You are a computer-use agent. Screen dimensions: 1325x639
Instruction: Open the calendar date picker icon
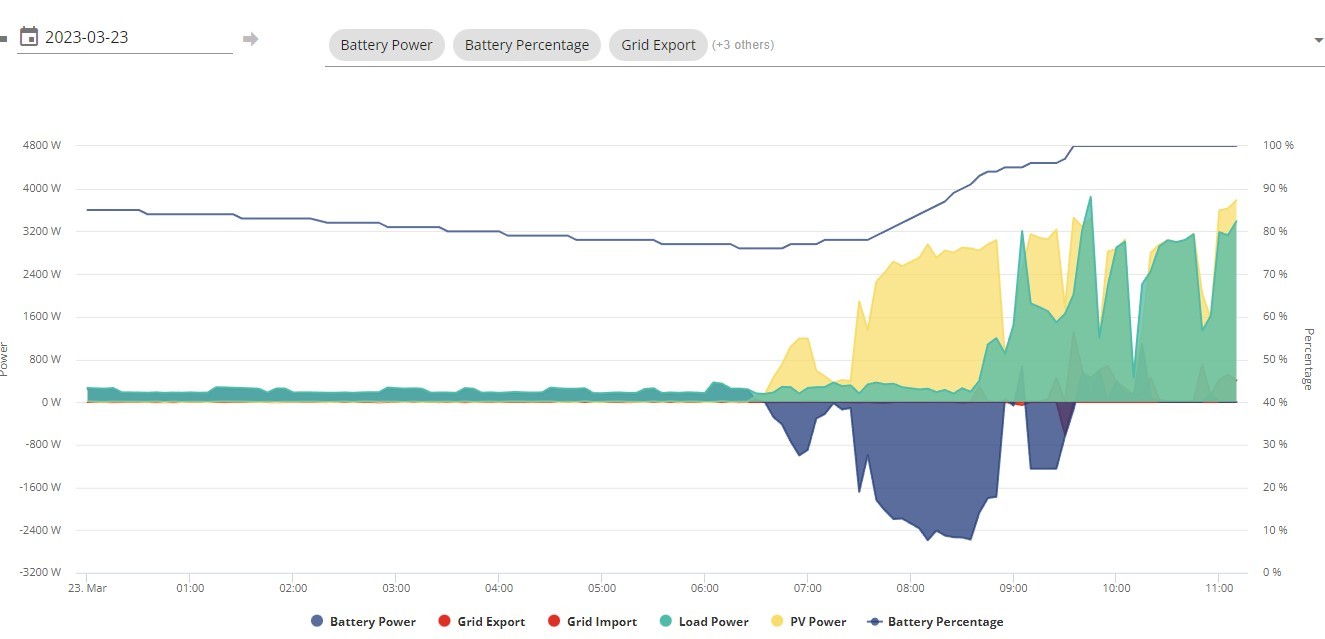click(29, 37)
